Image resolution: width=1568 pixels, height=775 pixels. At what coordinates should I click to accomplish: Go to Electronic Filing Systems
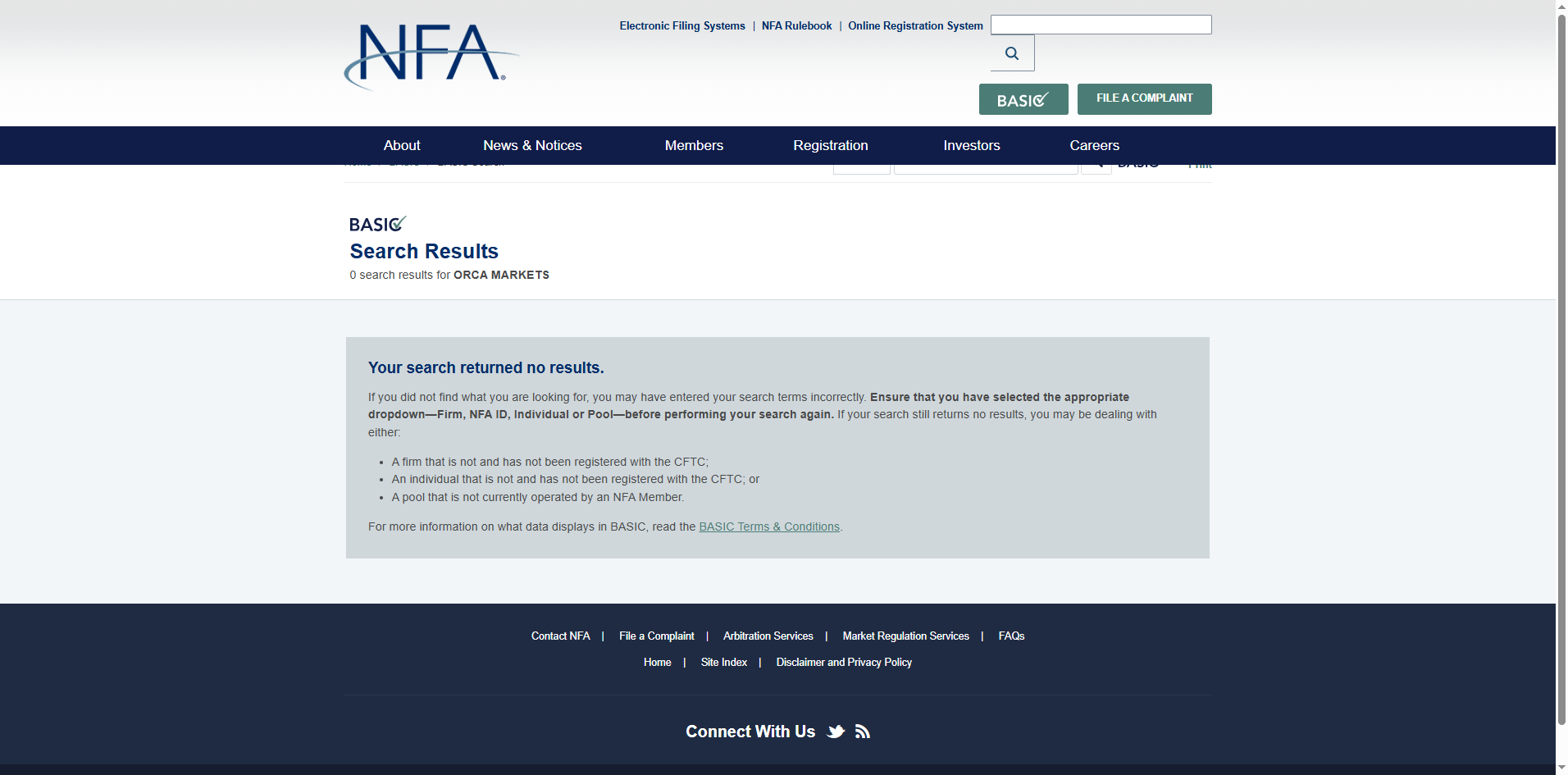pyautogui.click(x=682, y=26)
